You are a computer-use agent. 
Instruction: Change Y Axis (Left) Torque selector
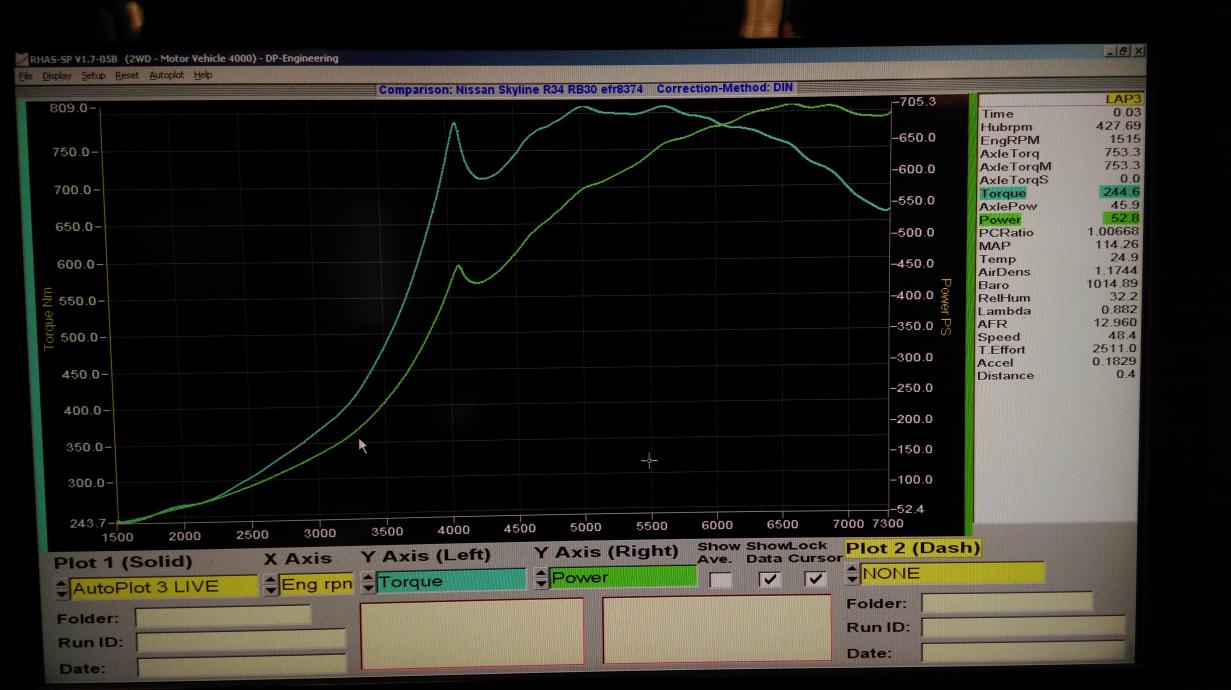[x=450, y=581]
